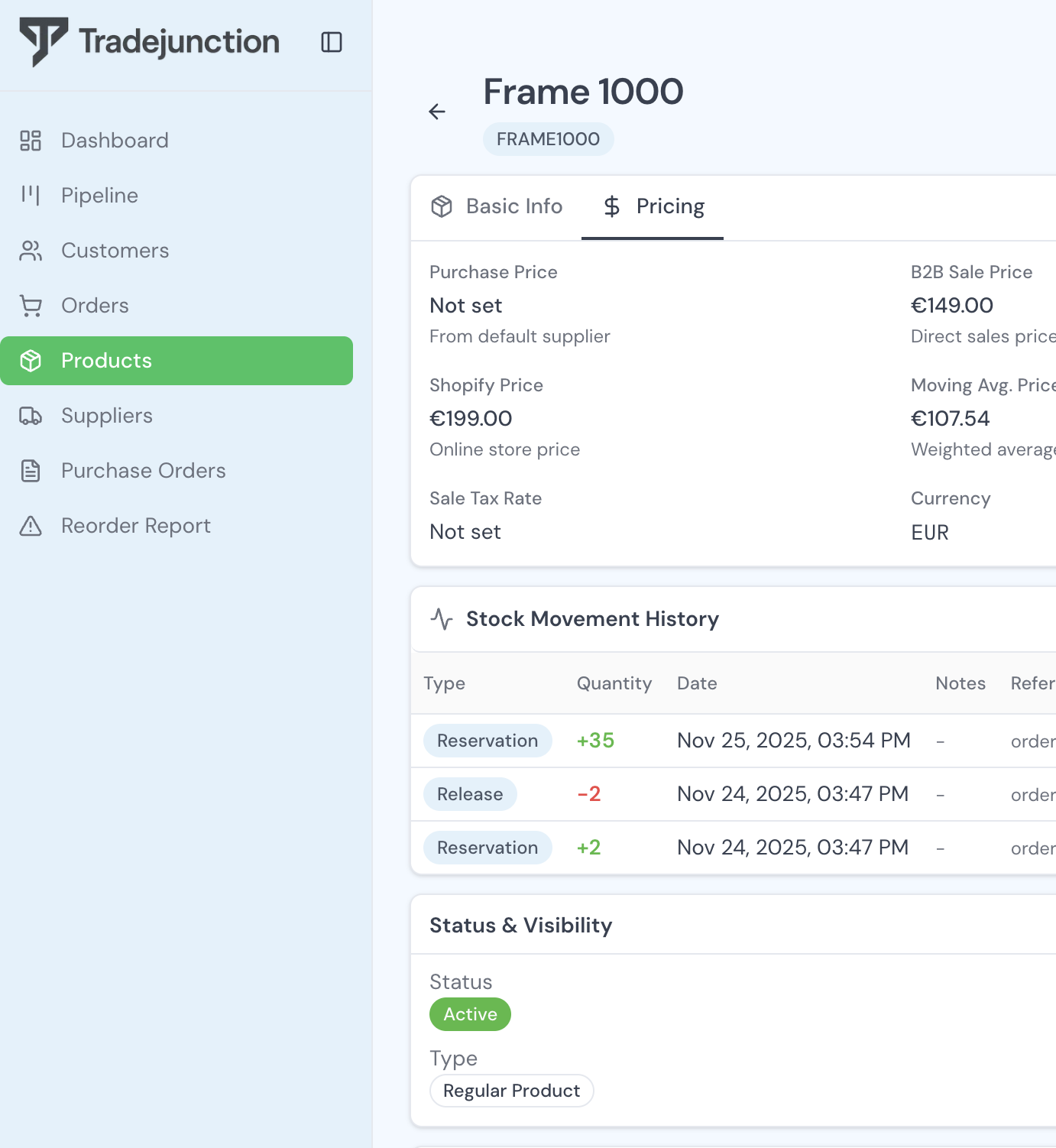This screenshot has height=1148, width=1056.
Task: Click the Dashboard grid icon
Action: (x=31, y=141)
